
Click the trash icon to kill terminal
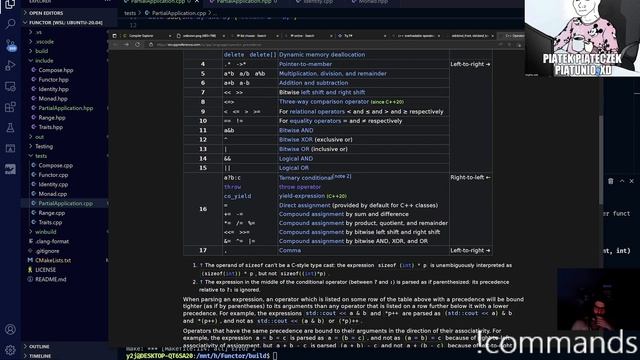(611, 181)
